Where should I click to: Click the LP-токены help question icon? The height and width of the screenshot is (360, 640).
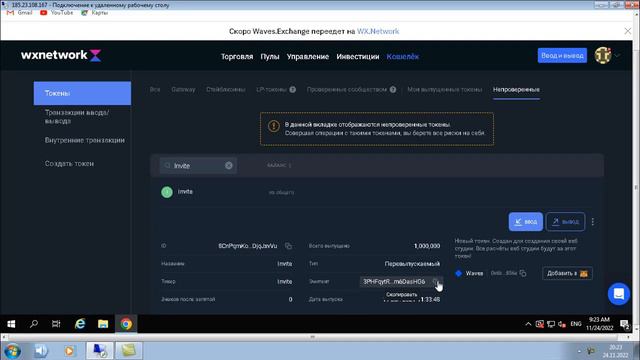[293, 89]
